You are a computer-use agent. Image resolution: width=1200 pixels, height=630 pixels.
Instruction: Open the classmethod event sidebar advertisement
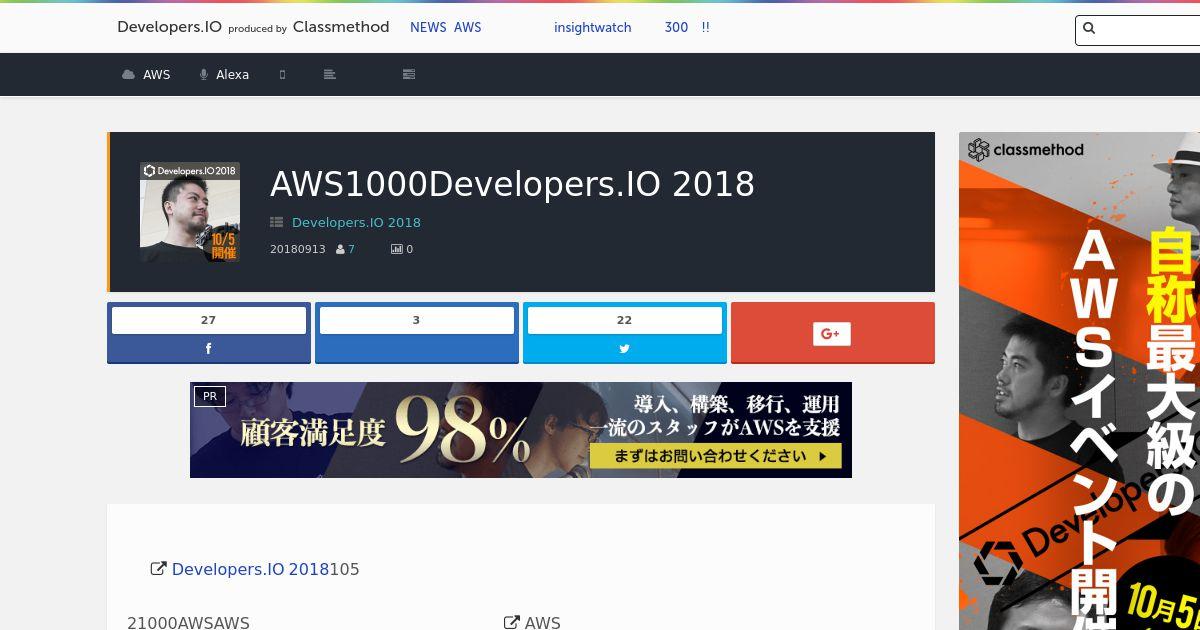[1079, 381]
